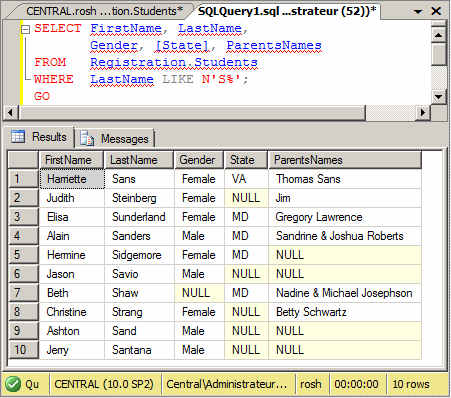Select row header 4
This screenshot has width=451, height=398.
[23, 236]
